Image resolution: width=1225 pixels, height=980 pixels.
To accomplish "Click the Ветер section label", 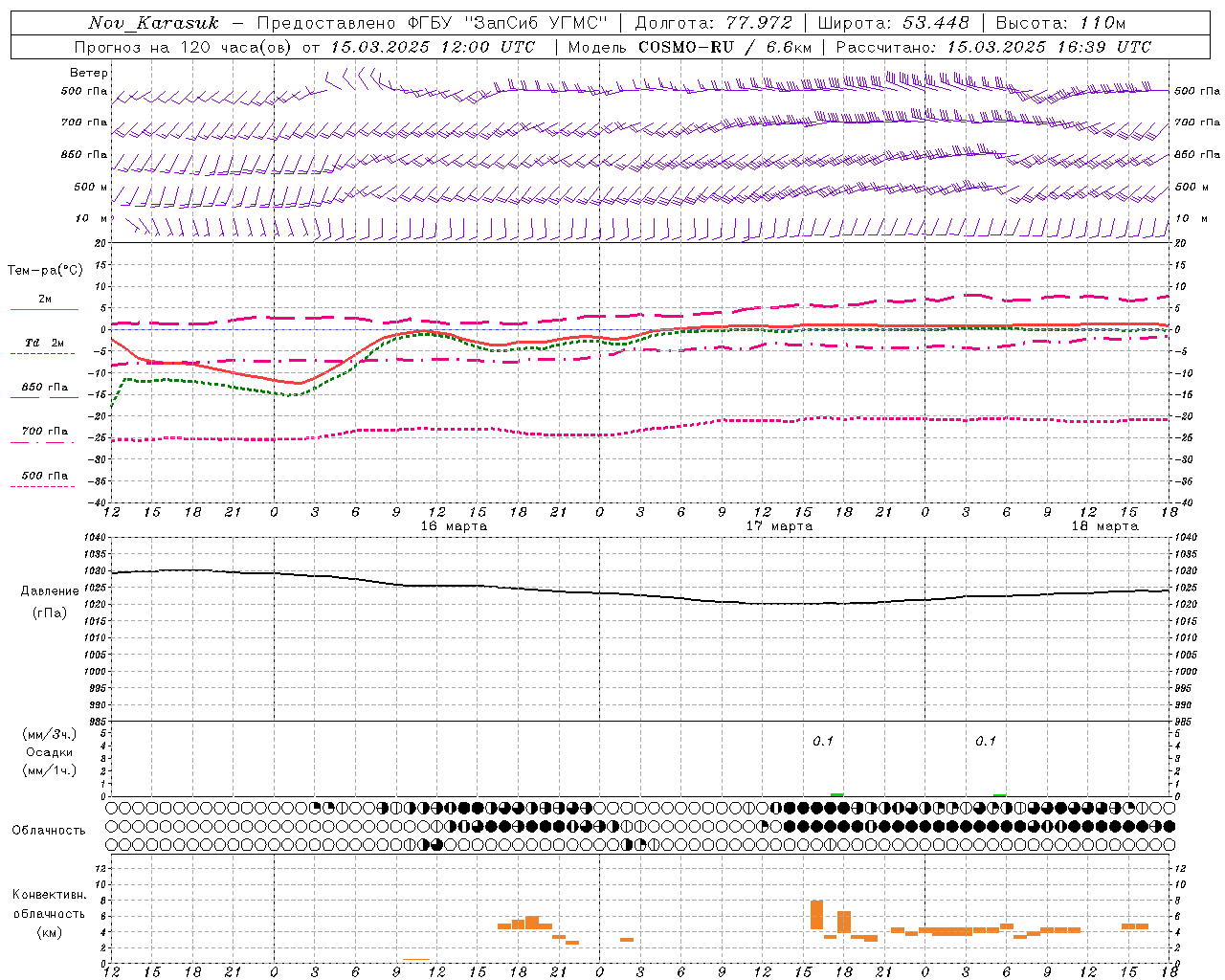I will pyautogui.click(x=89, y=73).
